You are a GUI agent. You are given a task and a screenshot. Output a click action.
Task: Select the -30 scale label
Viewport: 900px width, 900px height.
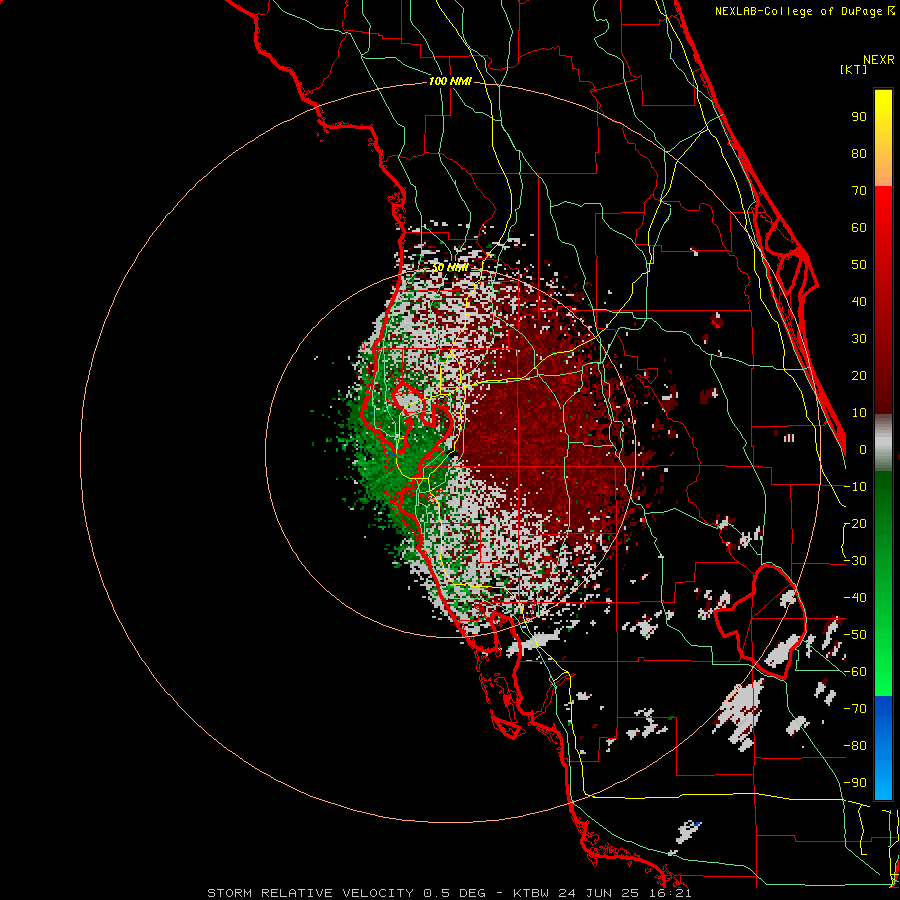coord(855,561)
